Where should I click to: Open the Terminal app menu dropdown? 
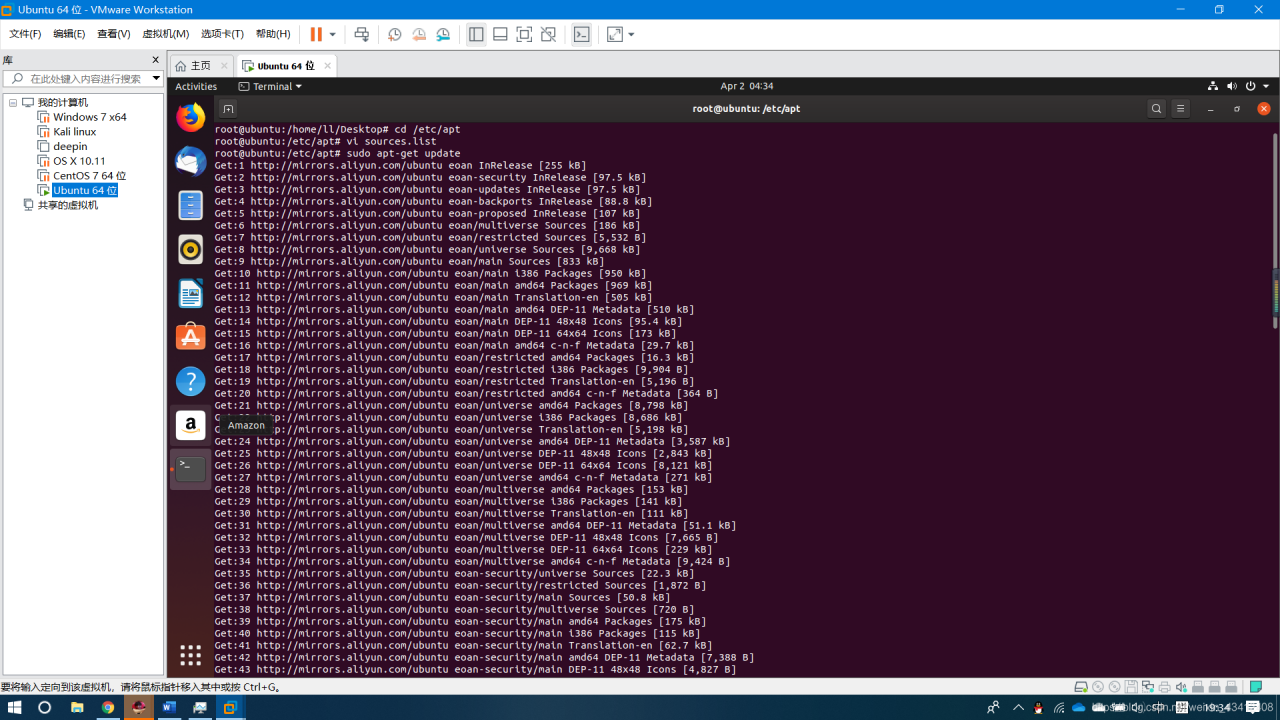[270, 86]
